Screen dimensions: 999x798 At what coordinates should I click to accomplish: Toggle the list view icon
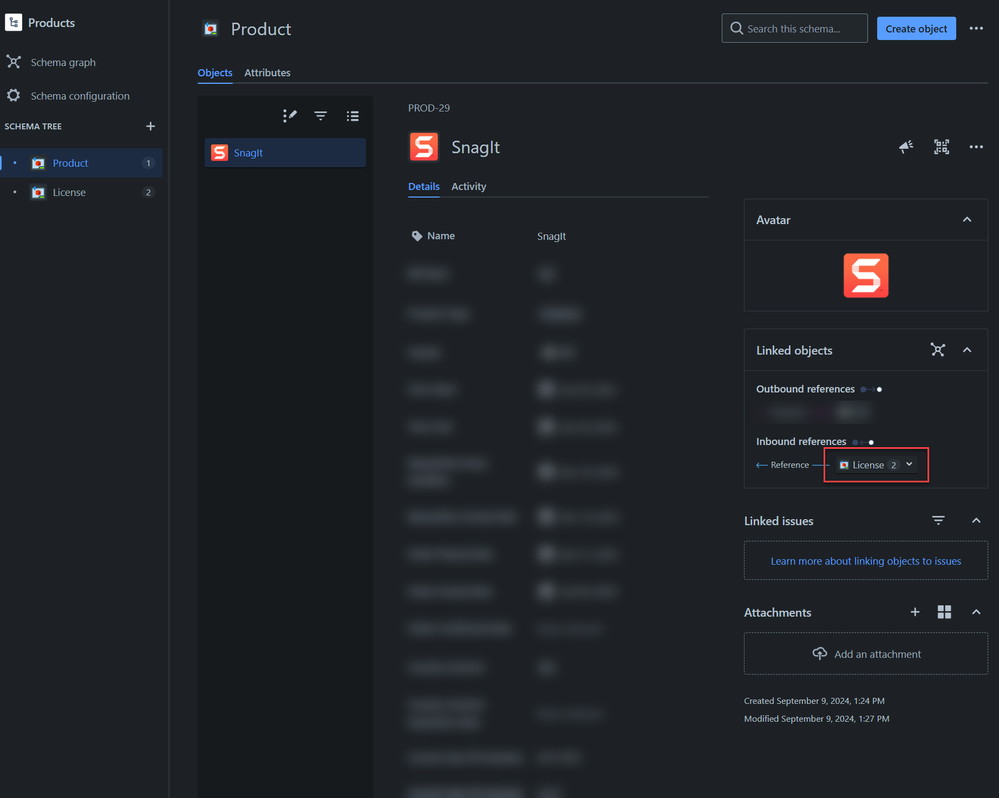click(x=352, y=116)
